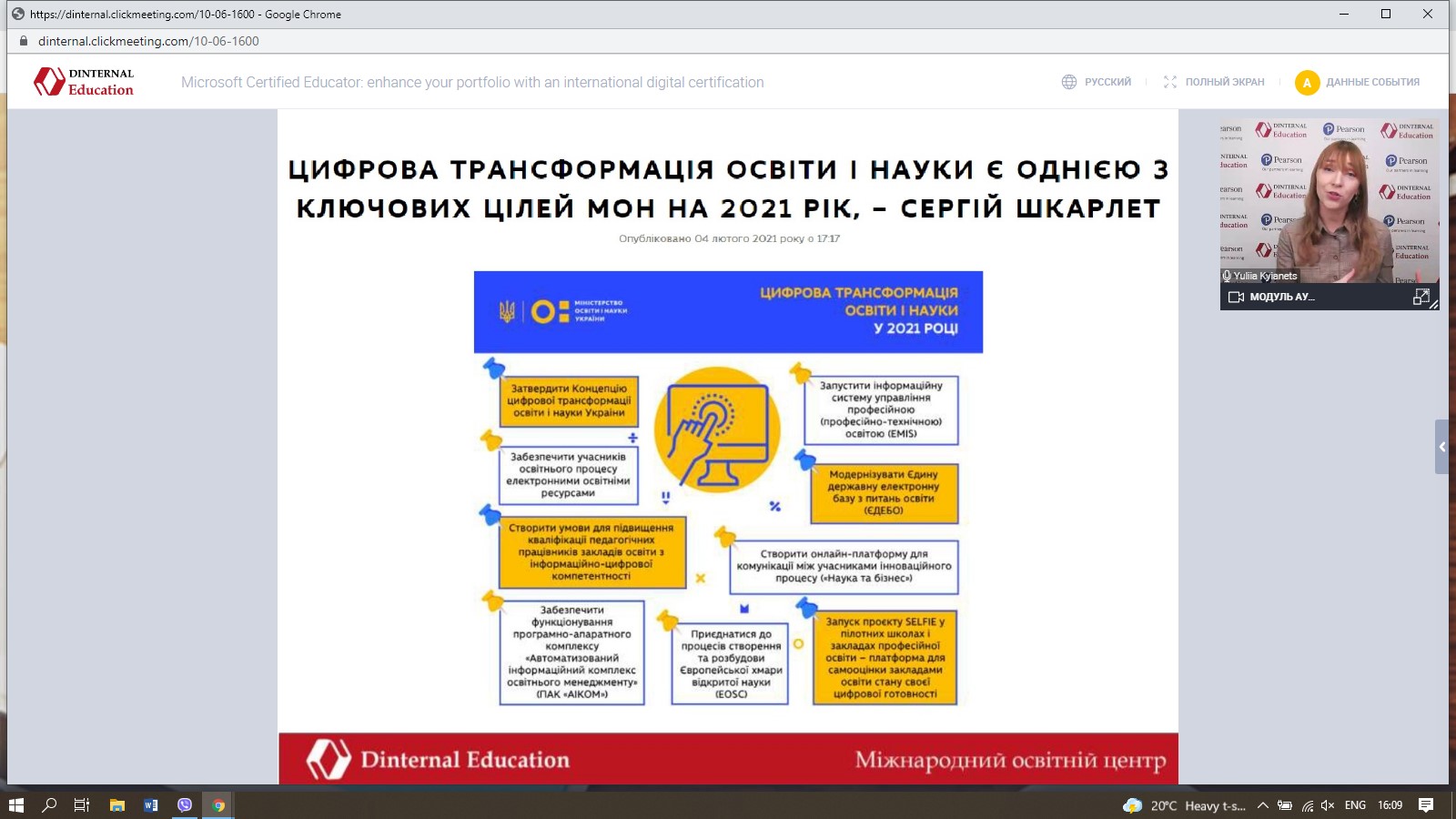Click the globe language icon

[x=1069, y=82]
